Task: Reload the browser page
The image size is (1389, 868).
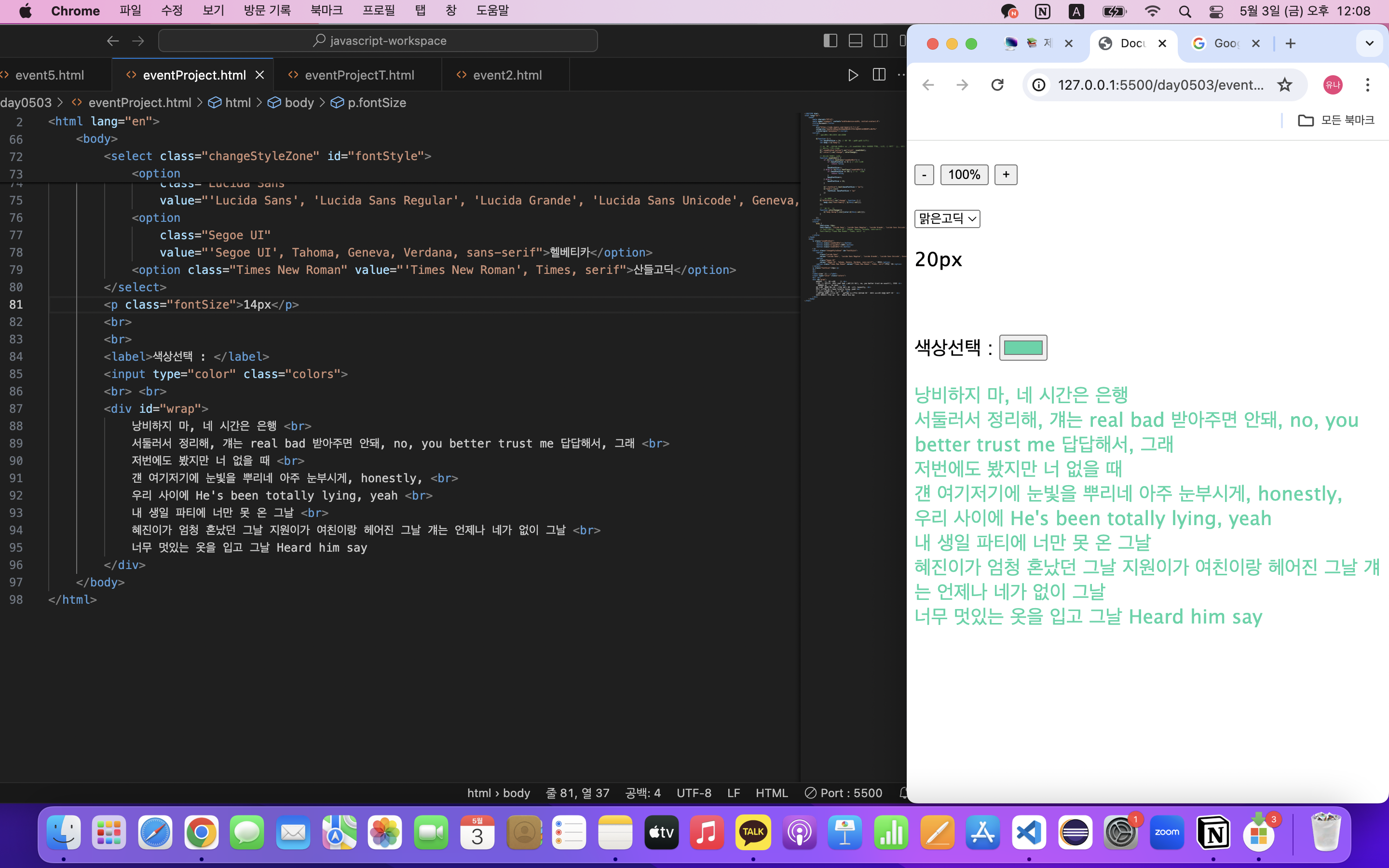Action: 997,85
